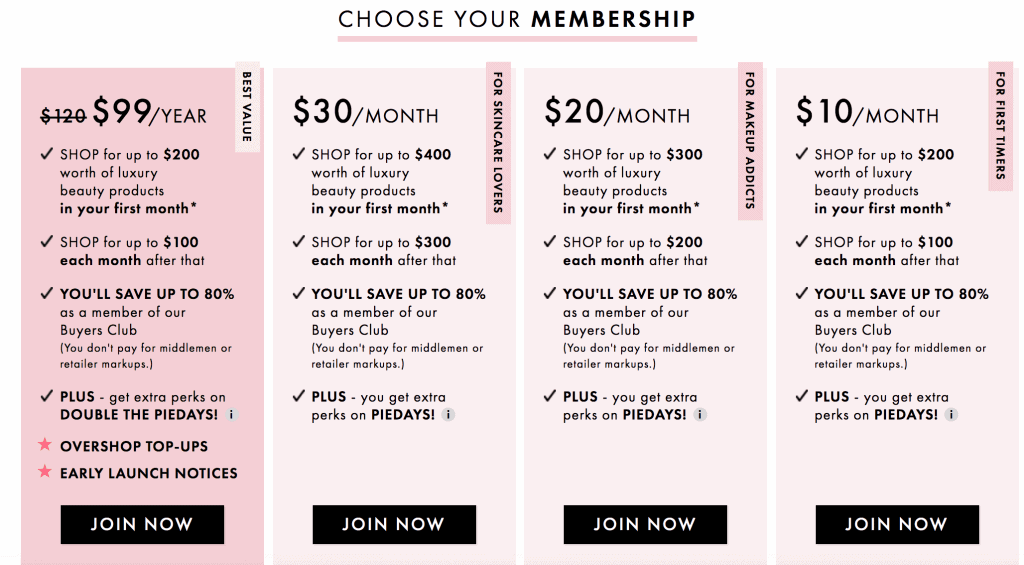Select FOR FIRST TIMERS ribbon tag
This screenshot has height=565, width=1024.
pos(1000,127)
